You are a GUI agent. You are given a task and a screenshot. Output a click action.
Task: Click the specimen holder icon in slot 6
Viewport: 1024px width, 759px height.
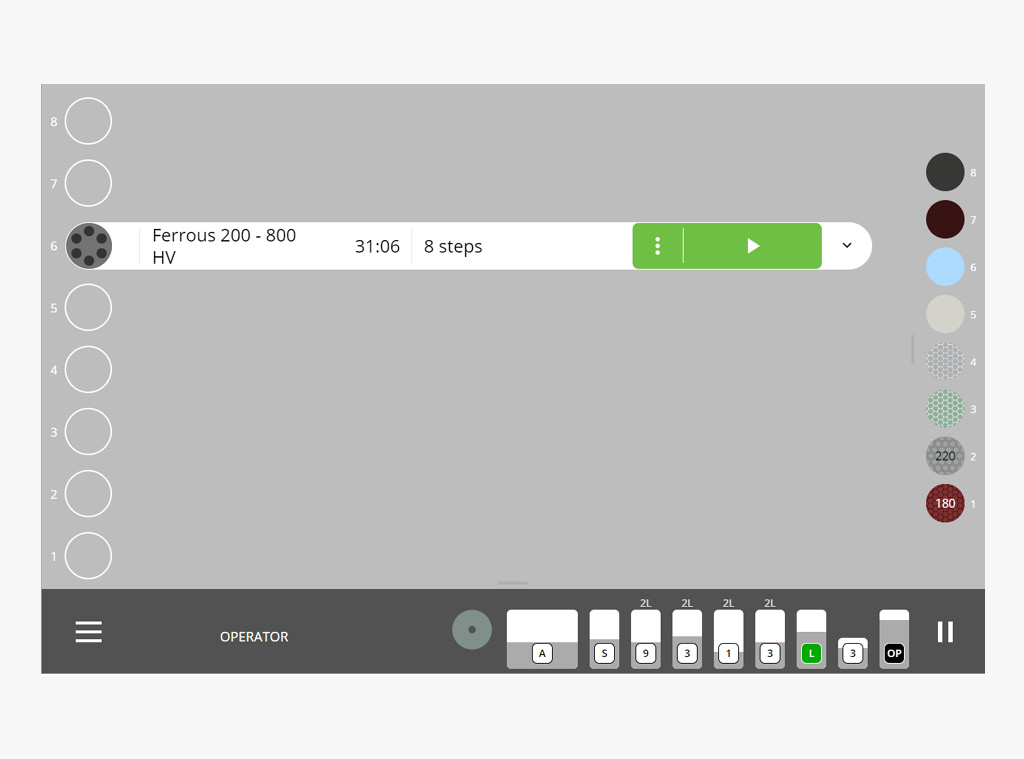(89, 246)
